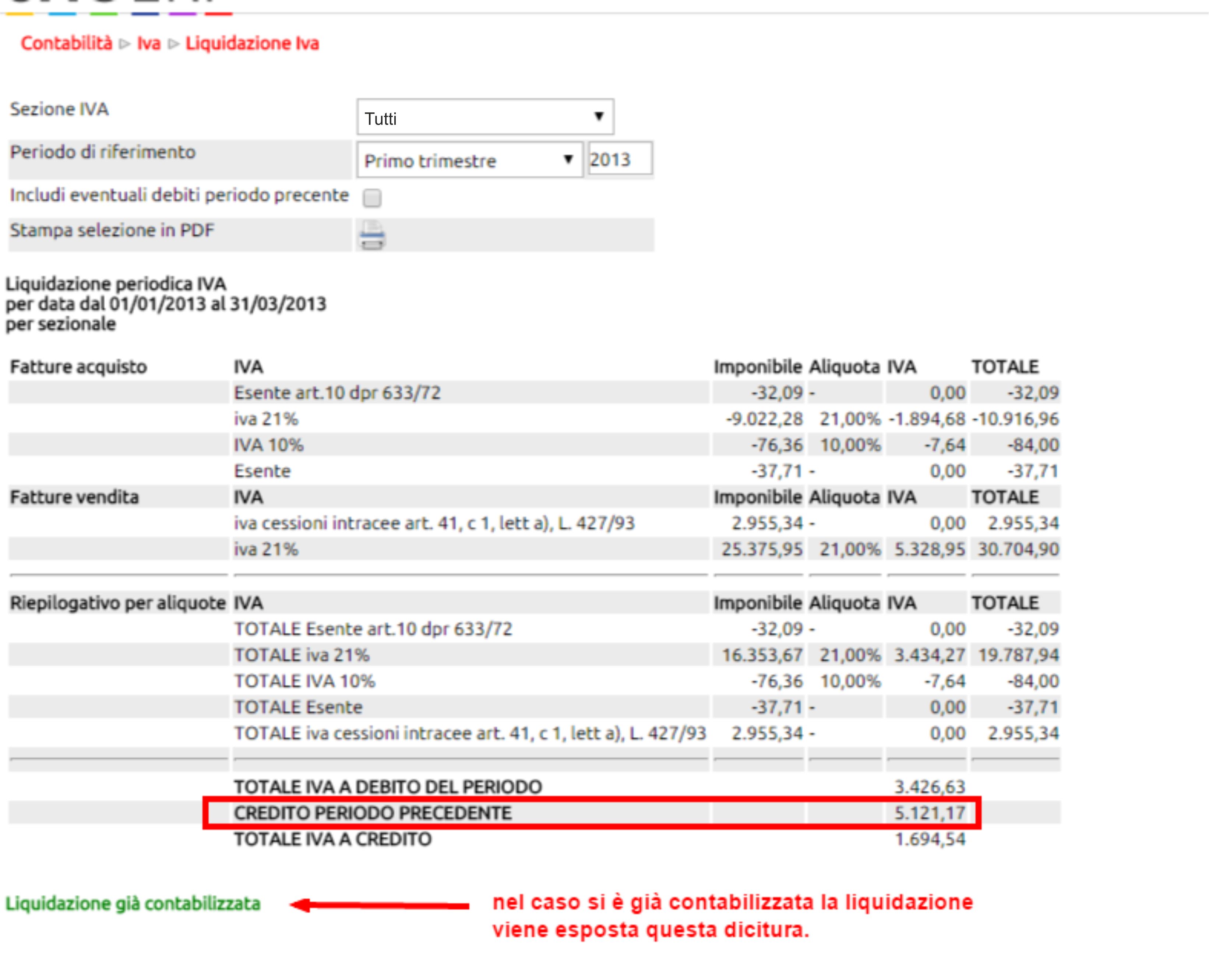The image size is (1209, 980).
Task: Click the 3.426,63 debit amount
Action: (x=930, y=787)
